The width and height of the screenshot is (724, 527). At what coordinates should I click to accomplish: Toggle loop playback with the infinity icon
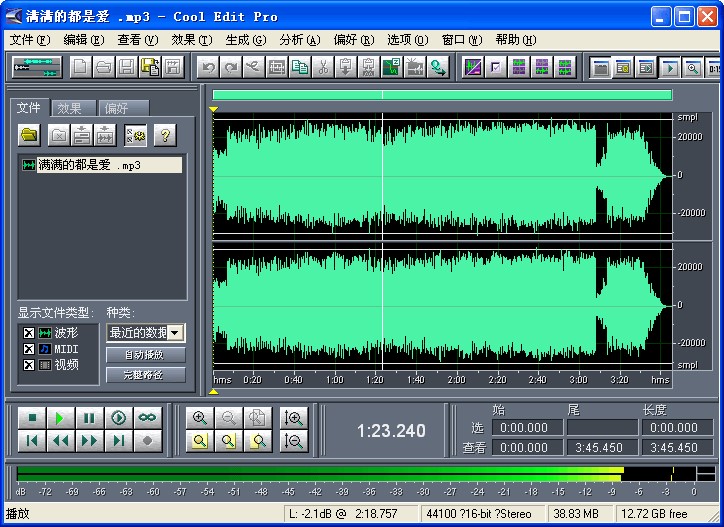[147, 418]
